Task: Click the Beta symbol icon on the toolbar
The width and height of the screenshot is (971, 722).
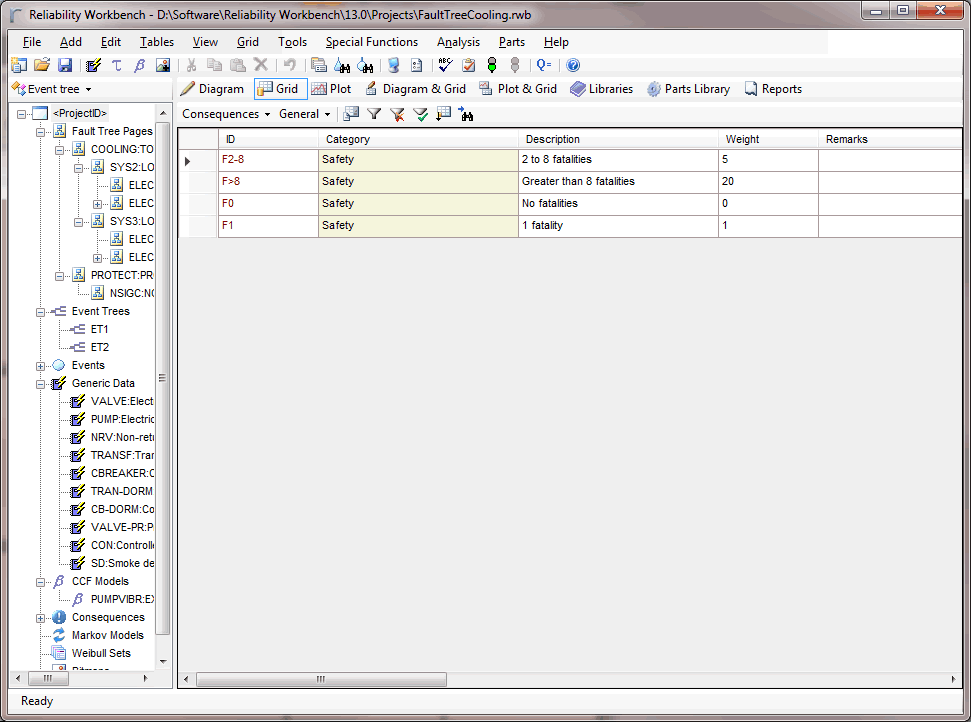Action: click(x=140, y=65)
